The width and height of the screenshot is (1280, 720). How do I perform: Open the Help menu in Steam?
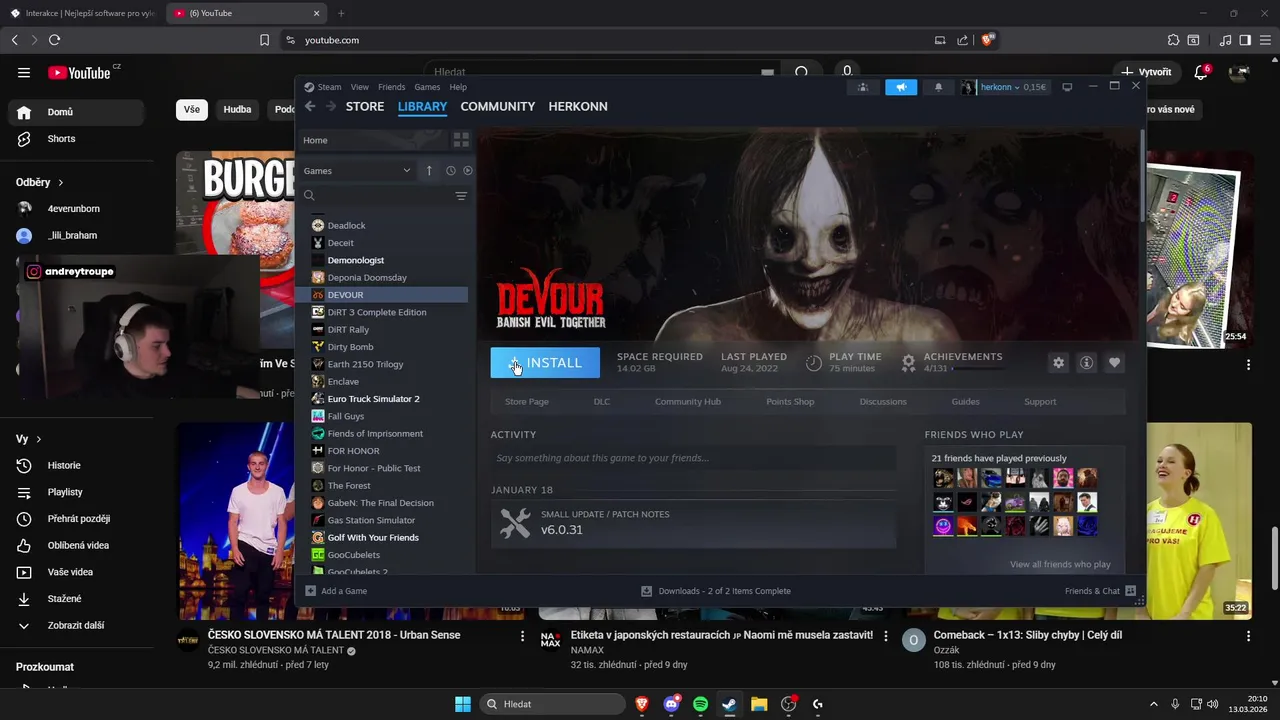tap(458, 87)
